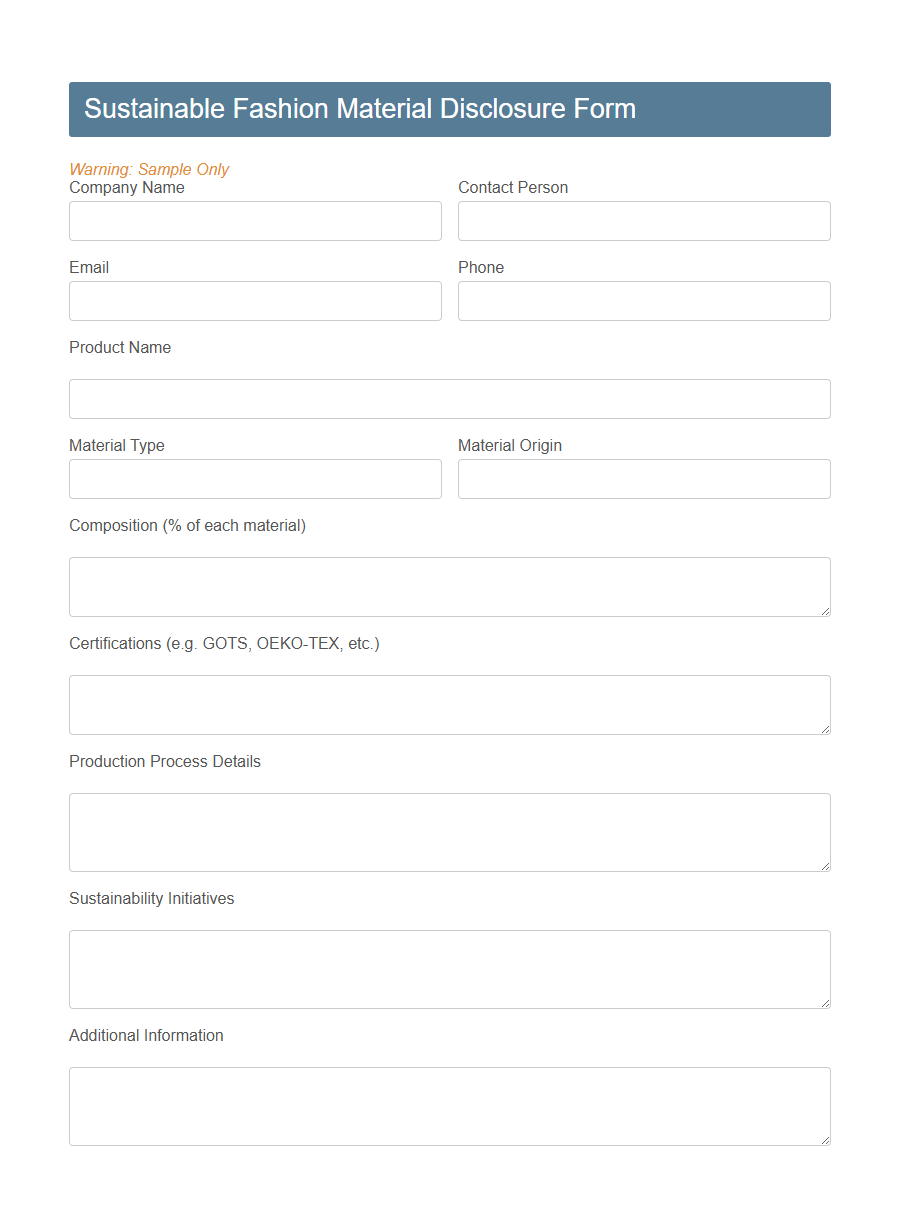900x1210 pixels.
Task: Click the Material Origin label
Action: 510,445
